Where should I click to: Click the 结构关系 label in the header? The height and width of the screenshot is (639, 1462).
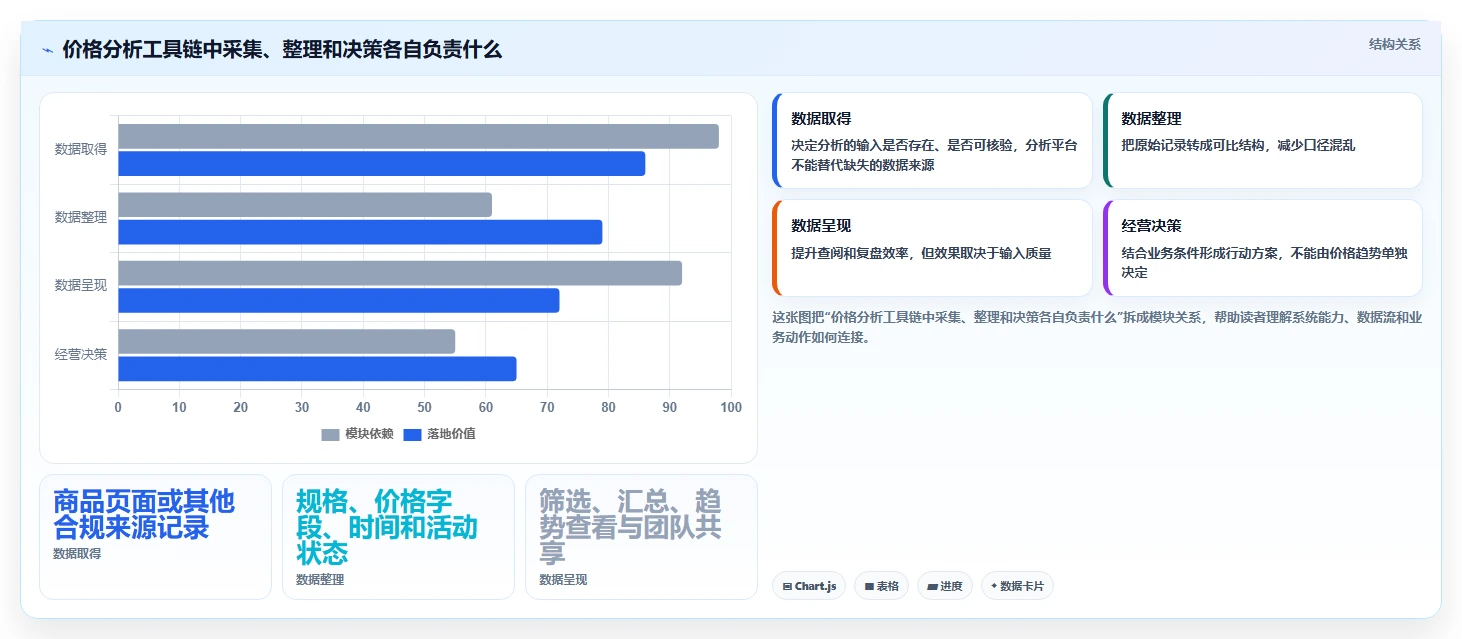click(x=1394, y=44)
